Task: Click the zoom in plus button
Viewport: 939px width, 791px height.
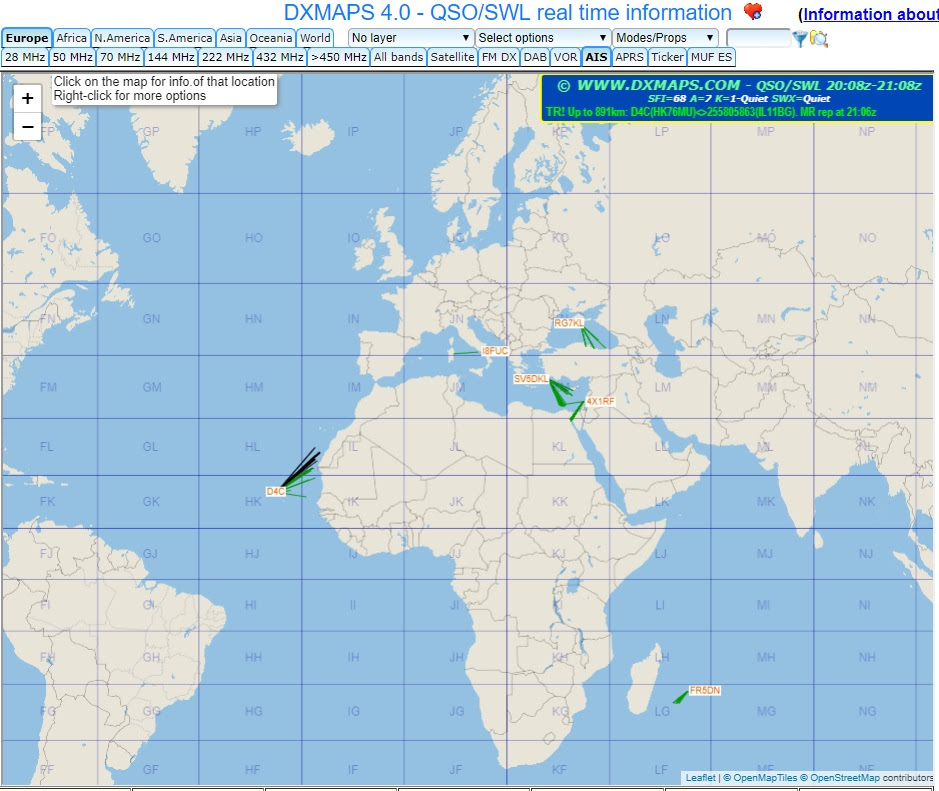Action: 28,98
